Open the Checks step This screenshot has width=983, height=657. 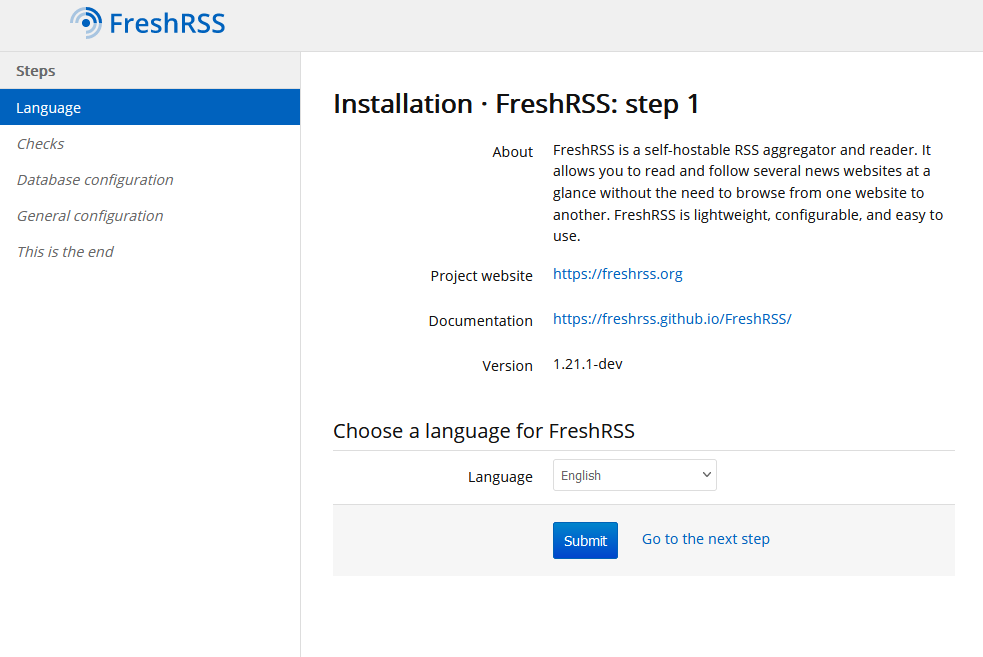tap(41, 144)
